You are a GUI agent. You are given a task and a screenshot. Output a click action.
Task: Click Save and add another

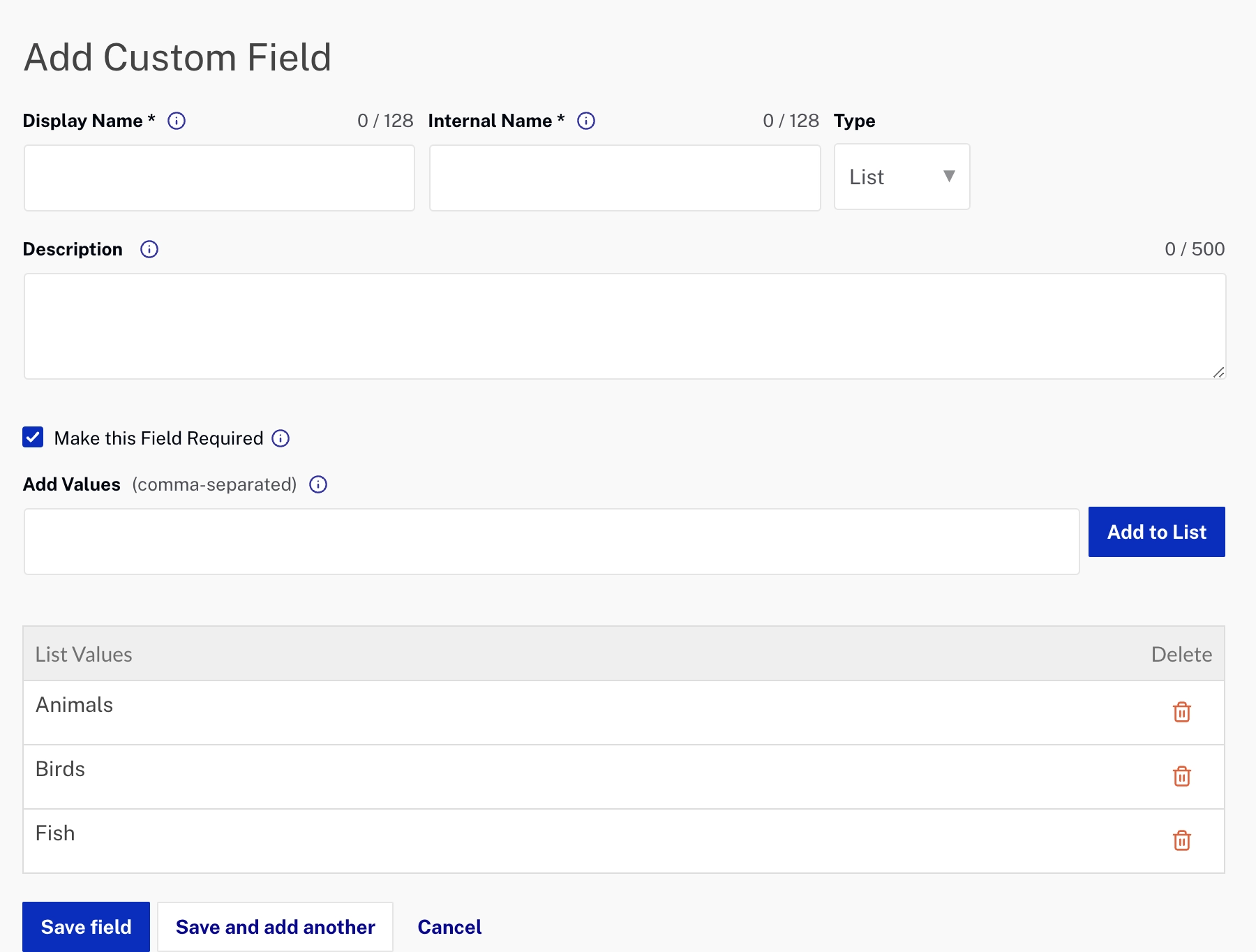[275, 927]
